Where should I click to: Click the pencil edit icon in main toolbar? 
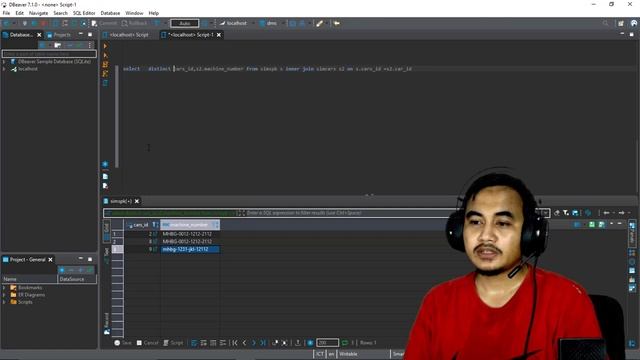click(320, 23)
